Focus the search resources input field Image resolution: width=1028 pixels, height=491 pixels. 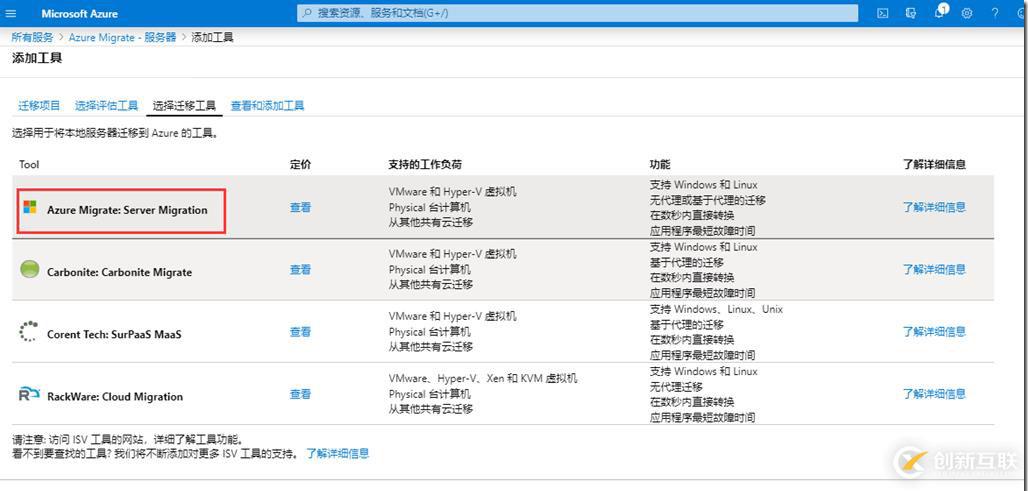click(578, 13)
